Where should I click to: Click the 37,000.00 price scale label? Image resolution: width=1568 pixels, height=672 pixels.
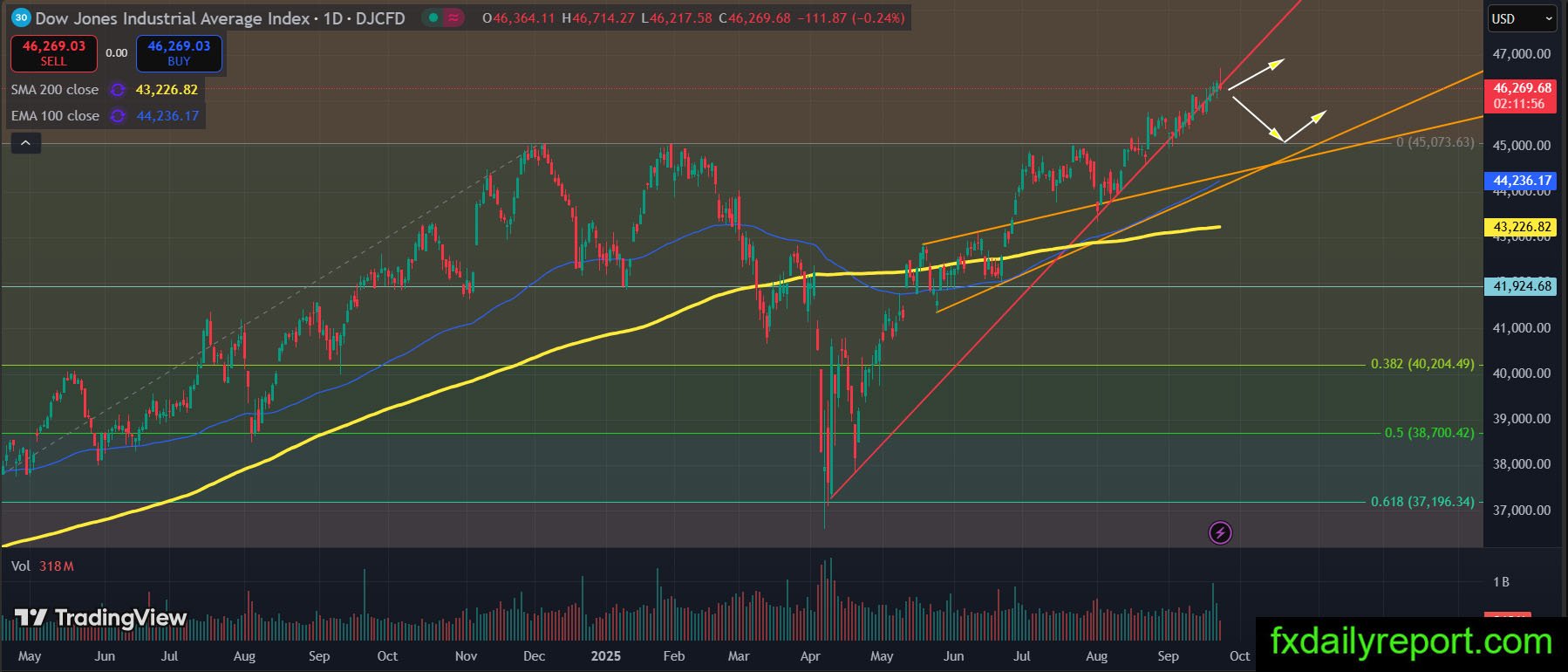[1522, 511]
